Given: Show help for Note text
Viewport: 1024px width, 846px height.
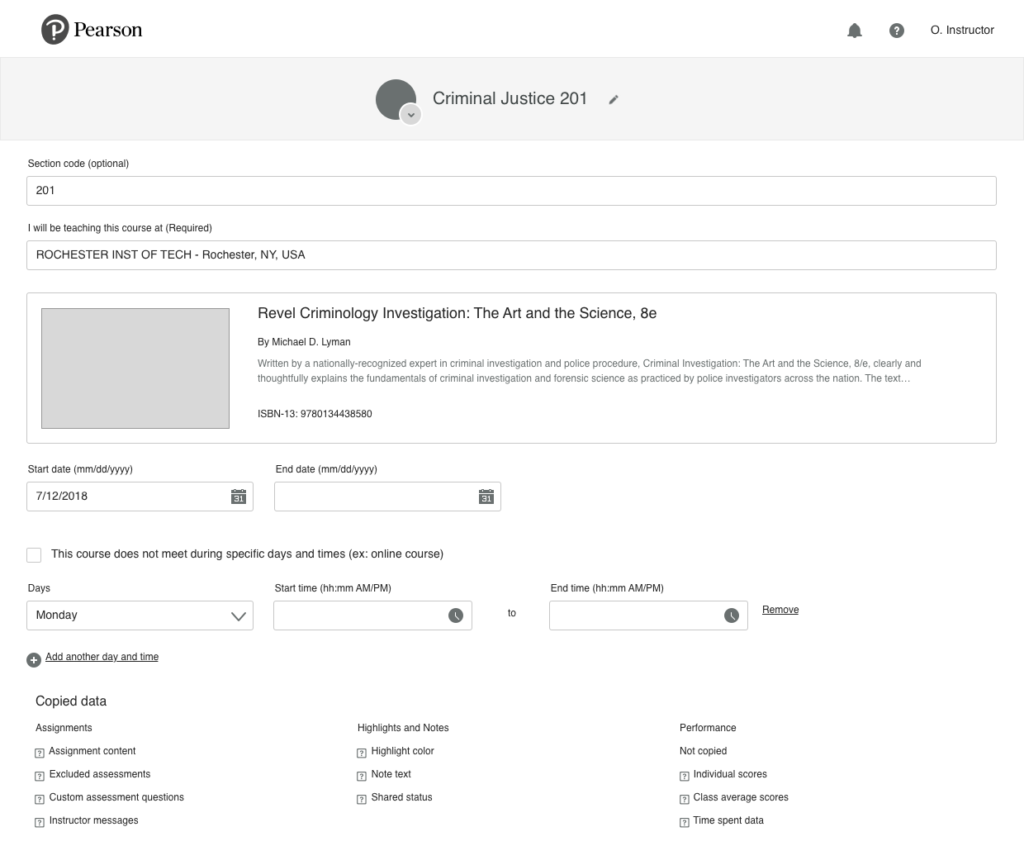Looking at the screenshot, I should click(361, 775).
